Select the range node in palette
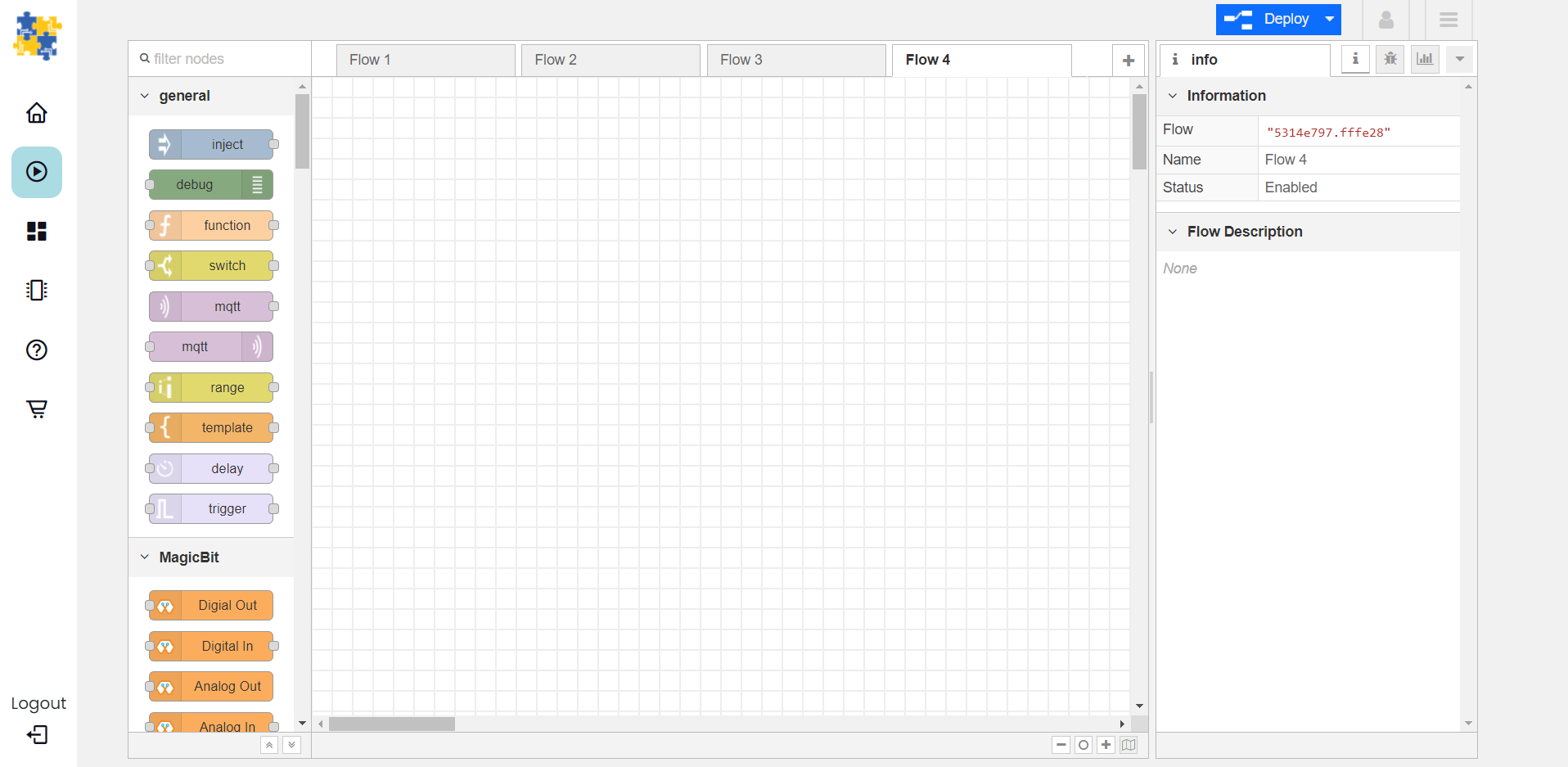Screen dimensions: 1568x767 click(211, 387)
